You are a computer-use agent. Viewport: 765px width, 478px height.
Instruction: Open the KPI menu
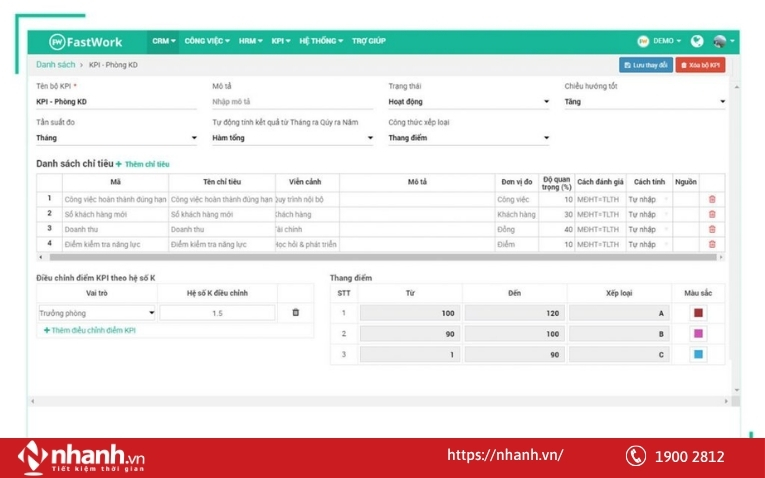pos(281,41)
